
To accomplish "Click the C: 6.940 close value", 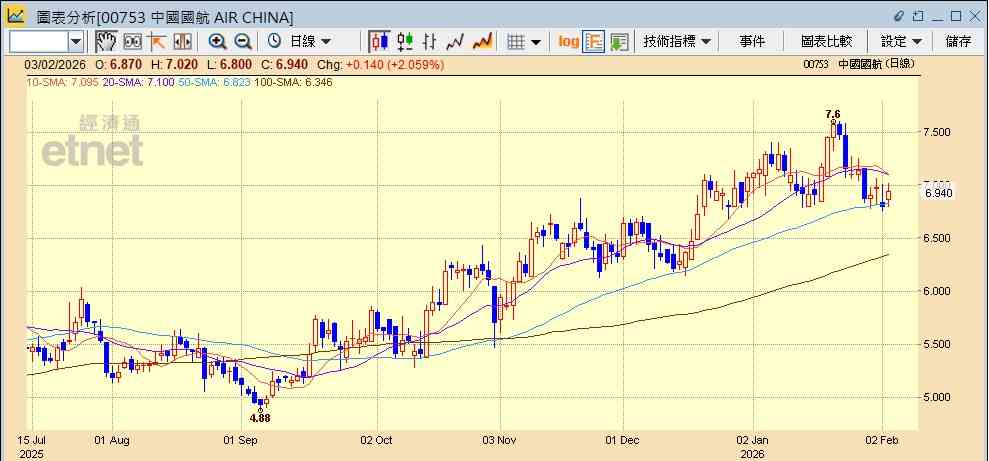I will [284, 64].
